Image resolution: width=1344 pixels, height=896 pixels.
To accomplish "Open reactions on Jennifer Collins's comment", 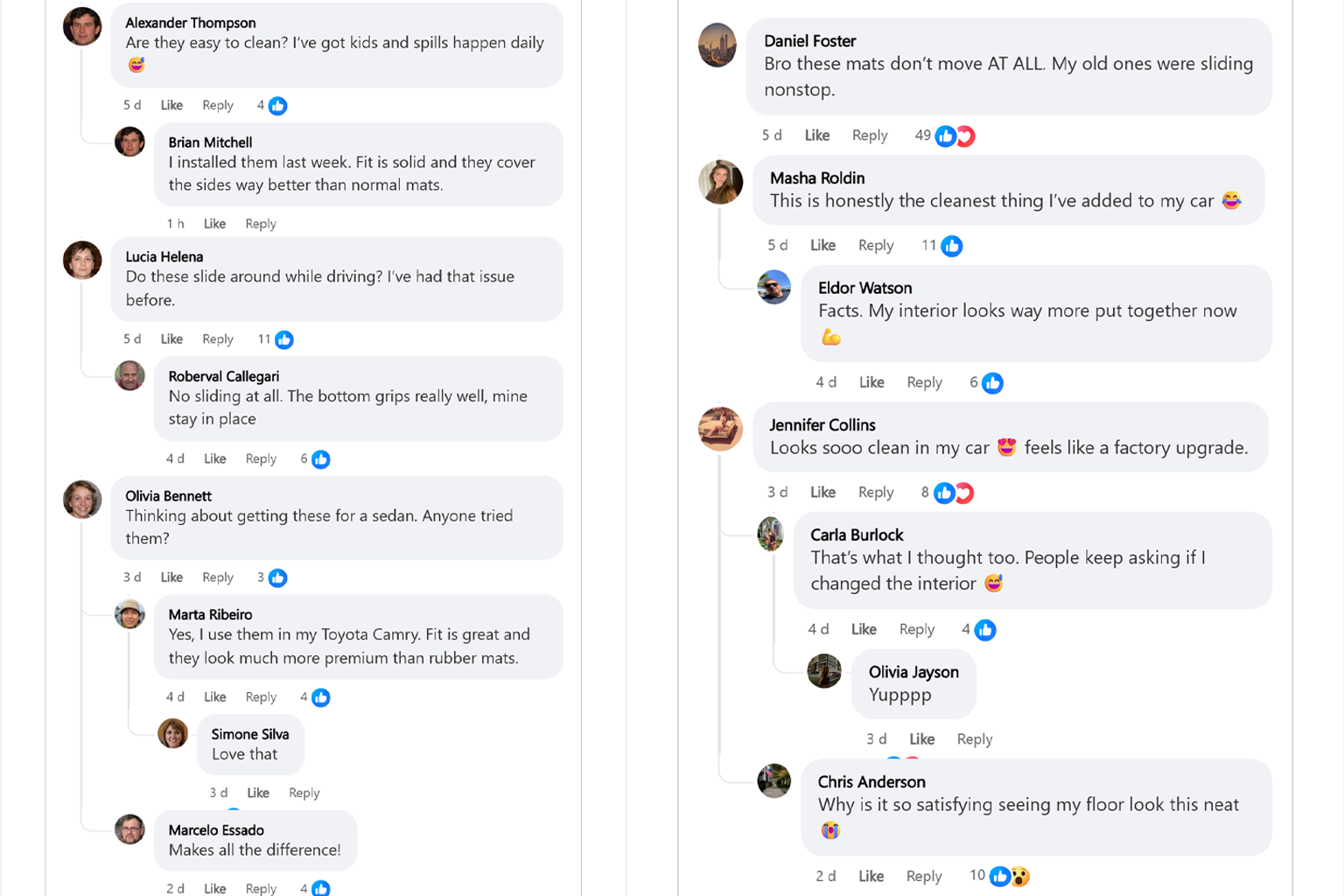I will [953, 493].
